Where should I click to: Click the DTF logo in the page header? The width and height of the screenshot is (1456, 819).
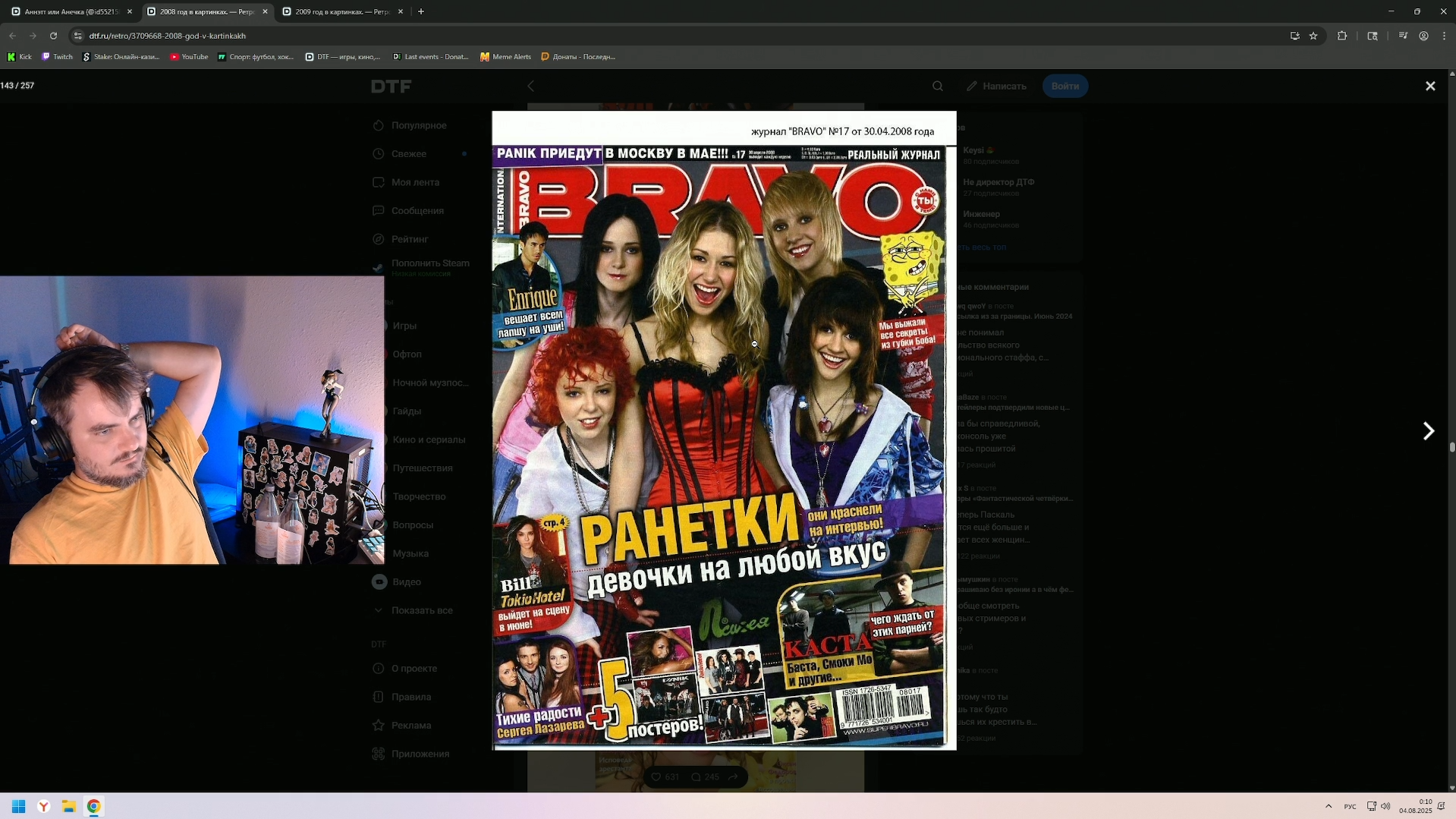[x=392, y=87]
